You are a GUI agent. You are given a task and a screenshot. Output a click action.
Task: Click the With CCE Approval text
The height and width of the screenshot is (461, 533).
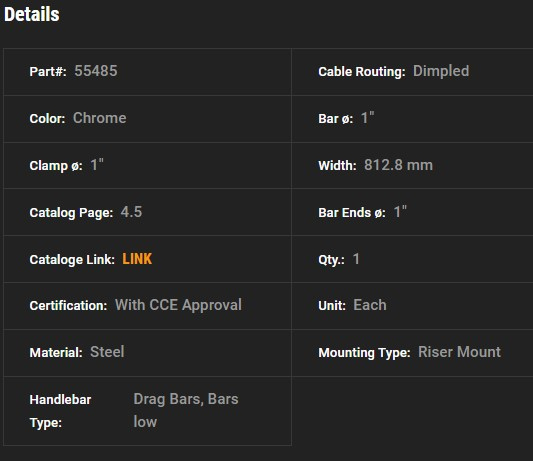click(178, 305)
